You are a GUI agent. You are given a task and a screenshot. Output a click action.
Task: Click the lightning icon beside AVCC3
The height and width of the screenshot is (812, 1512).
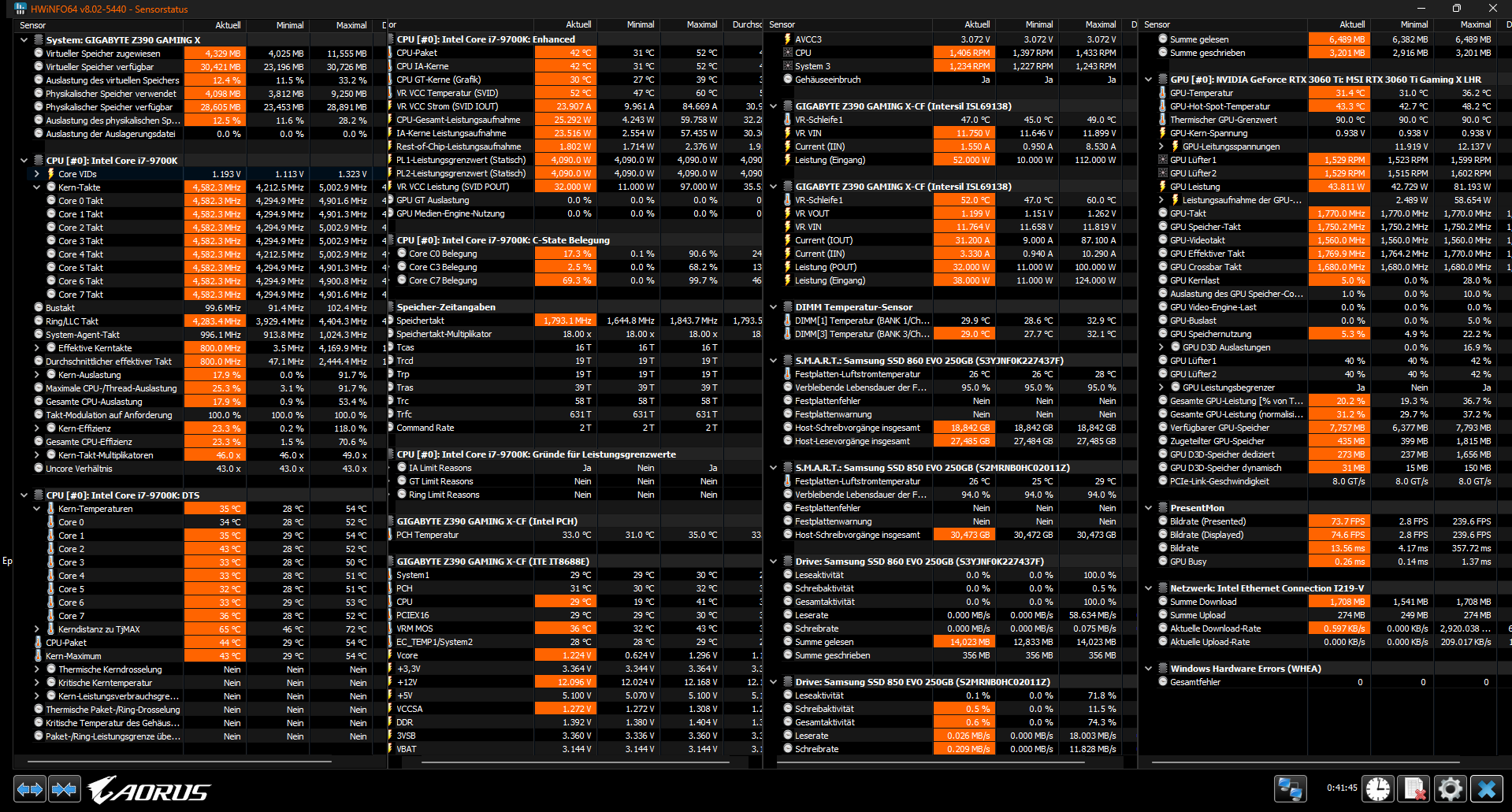coord(788,39)
